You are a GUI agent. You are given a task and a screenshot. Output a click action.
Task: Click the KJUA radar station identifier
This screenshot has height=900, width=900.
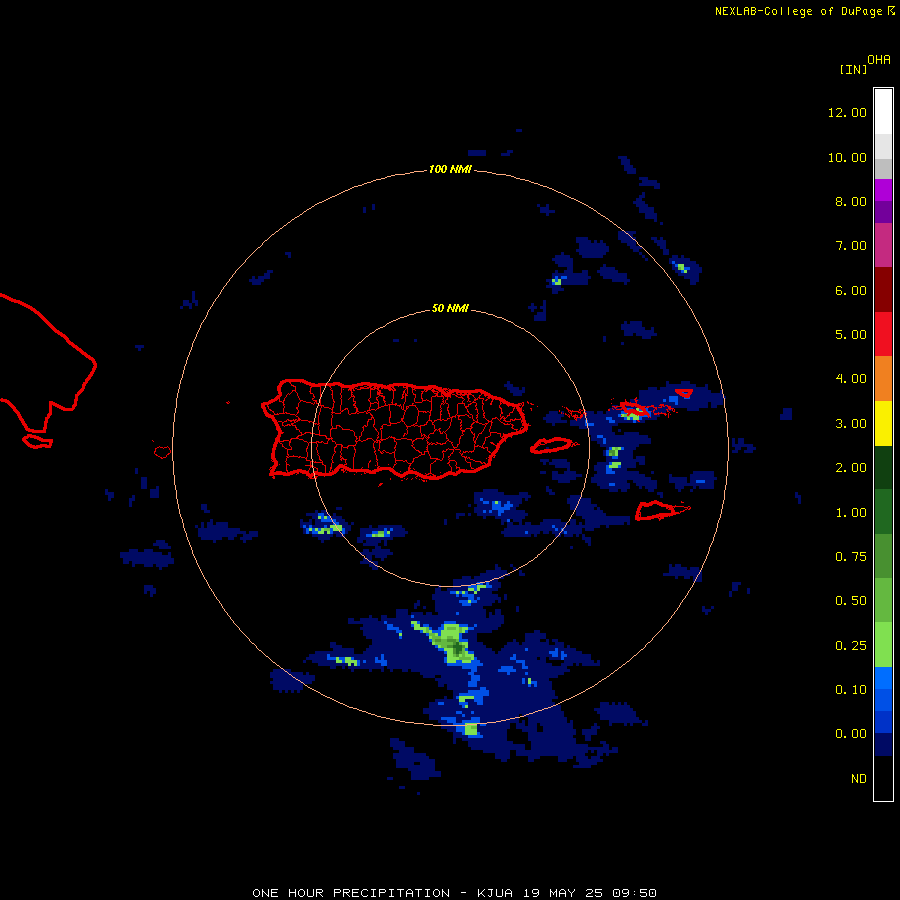coord(495,893)
